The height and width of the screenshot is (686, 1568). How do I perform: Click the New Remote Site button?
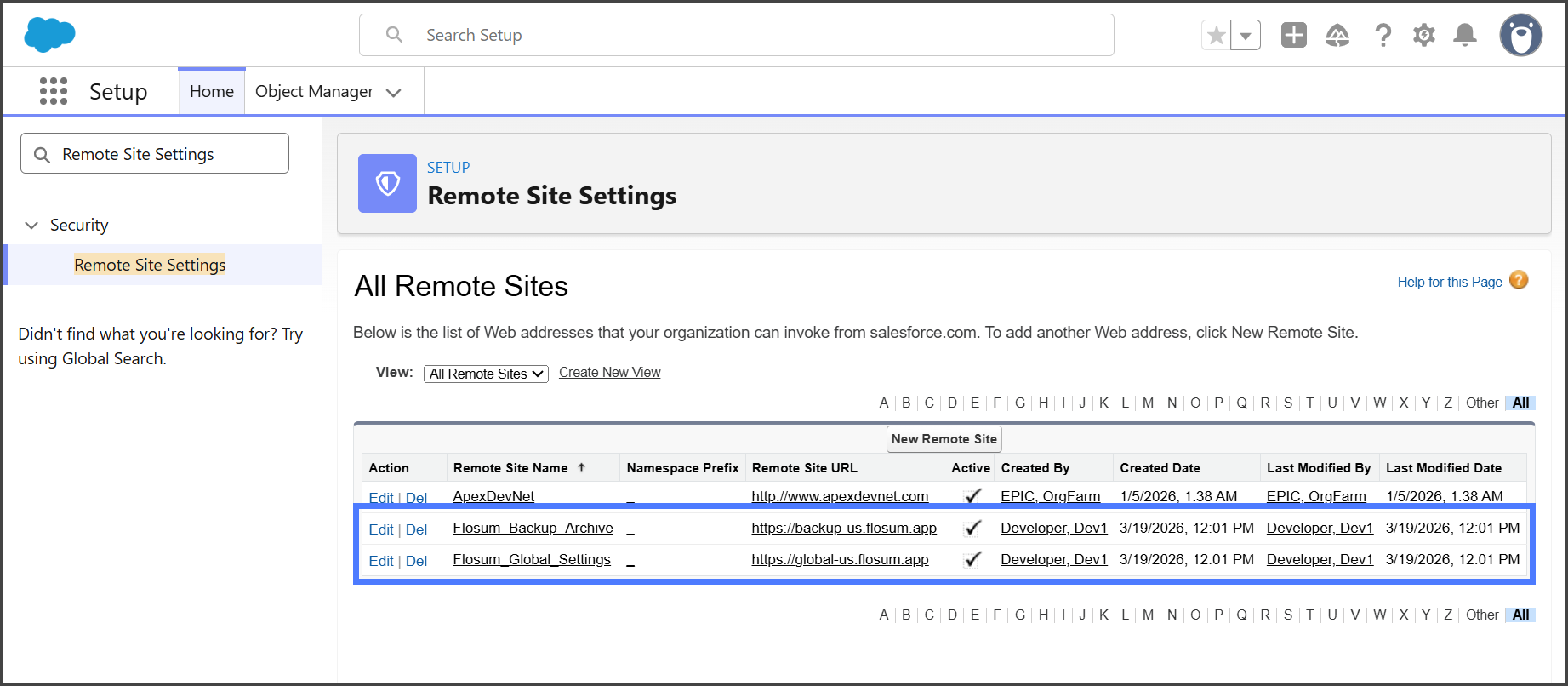[x=944, y=439]
